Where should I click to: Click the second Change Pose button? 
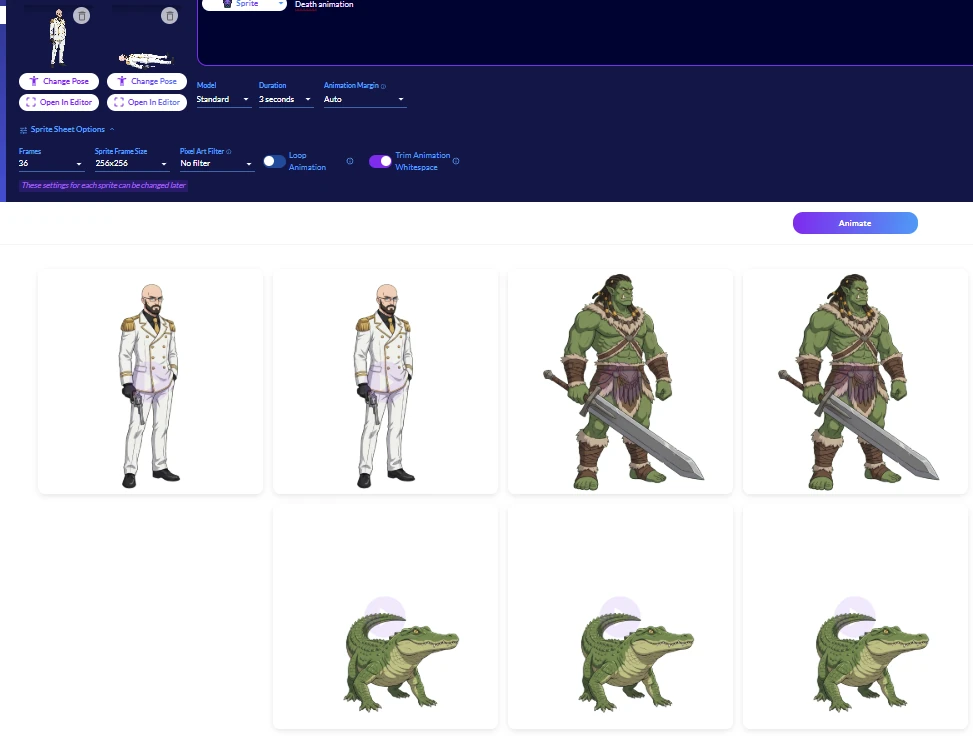tap(146, 81)
